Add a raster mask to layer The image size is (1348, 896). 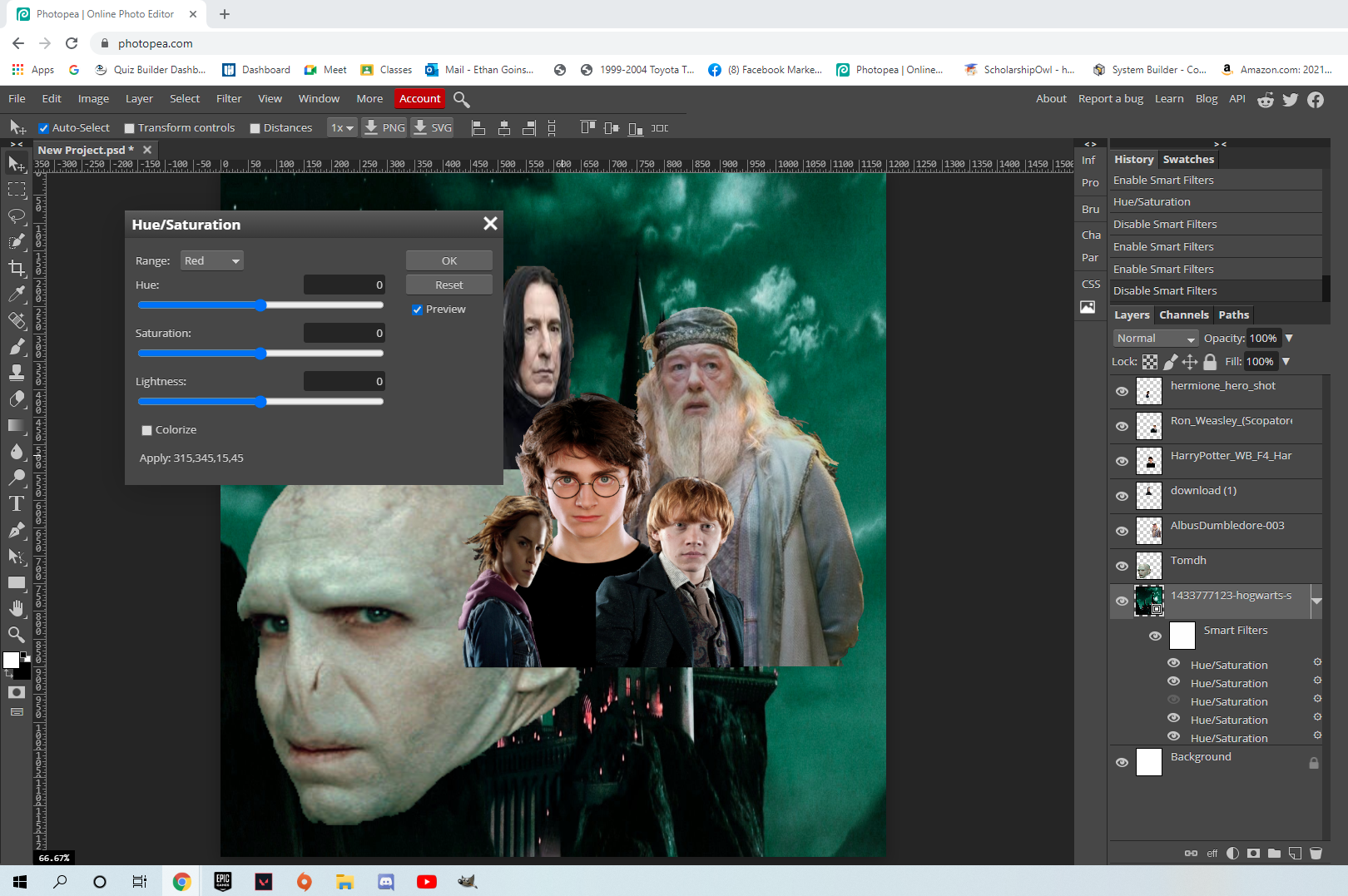1253,853
